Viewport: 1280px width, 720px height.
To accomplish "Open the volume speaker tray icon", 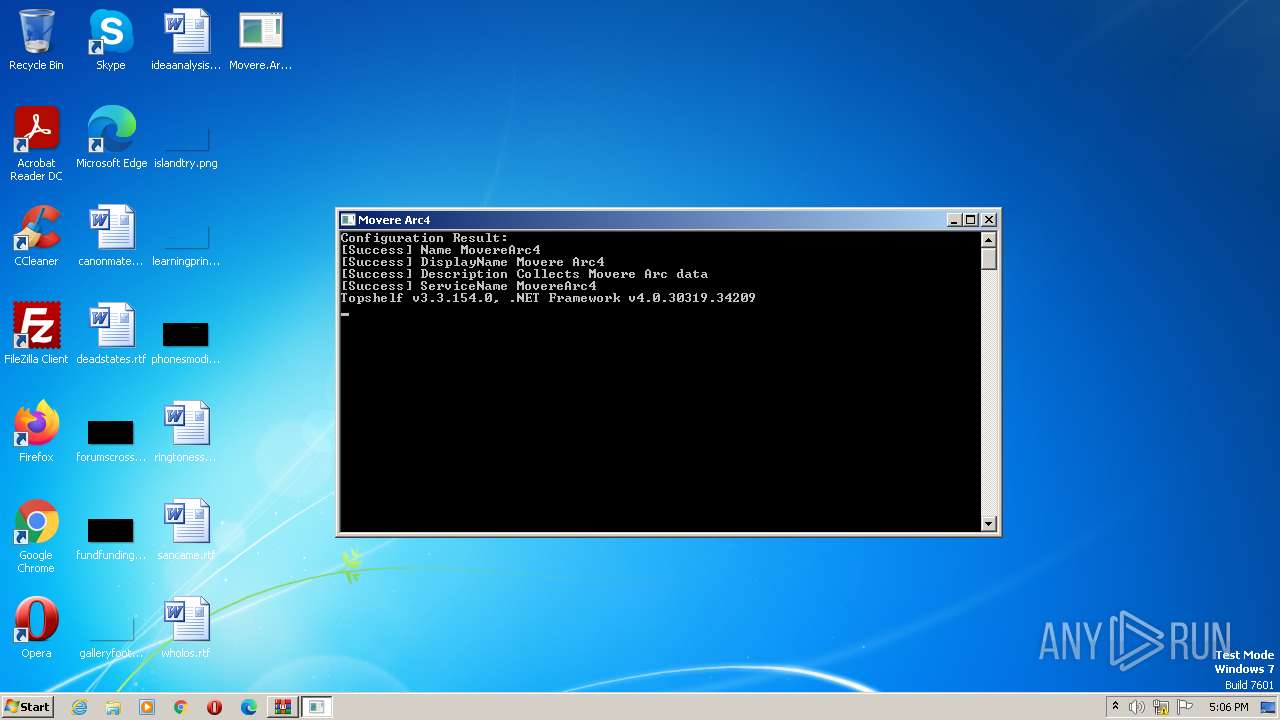I will click(x=1137, y=707).
